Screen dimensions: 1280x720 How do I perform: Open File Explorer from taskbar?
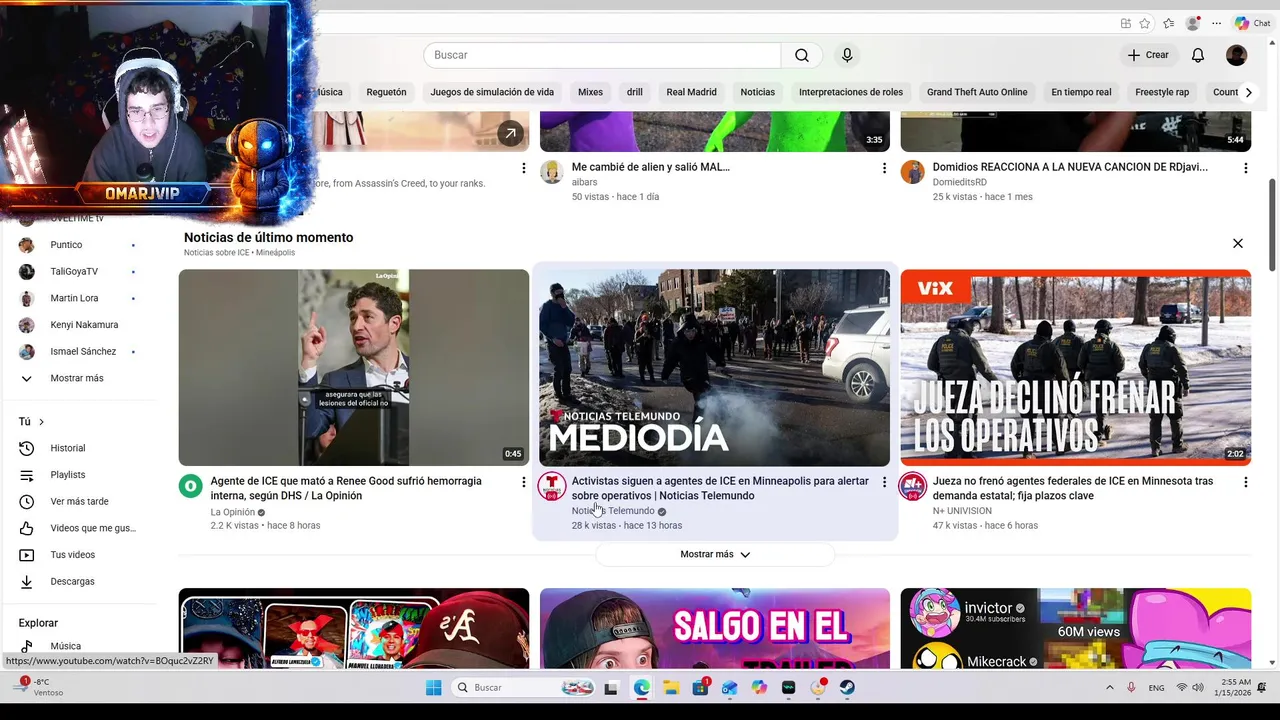point(671,688)
